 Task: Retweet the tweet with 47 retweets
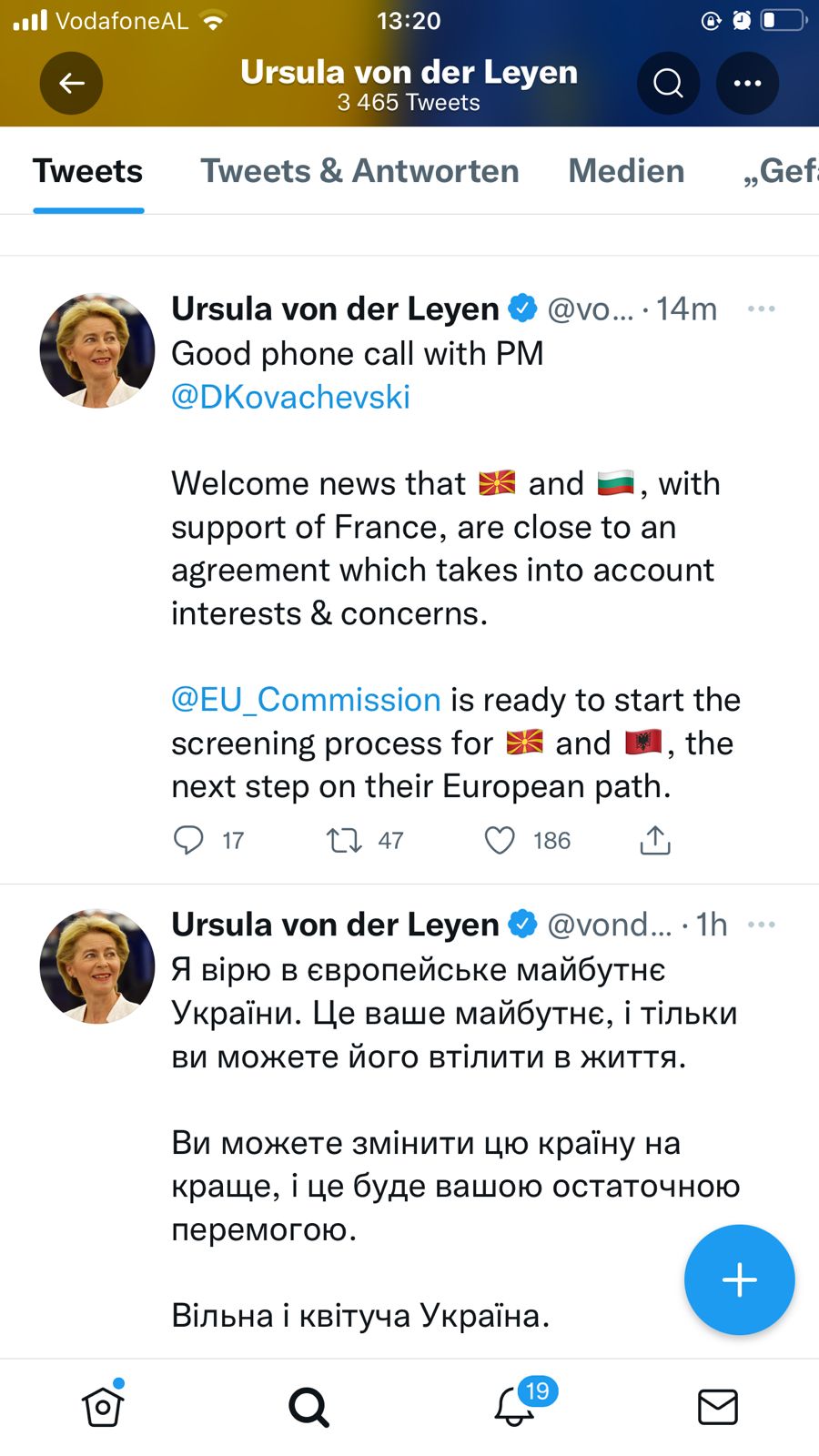click(345, 840)
